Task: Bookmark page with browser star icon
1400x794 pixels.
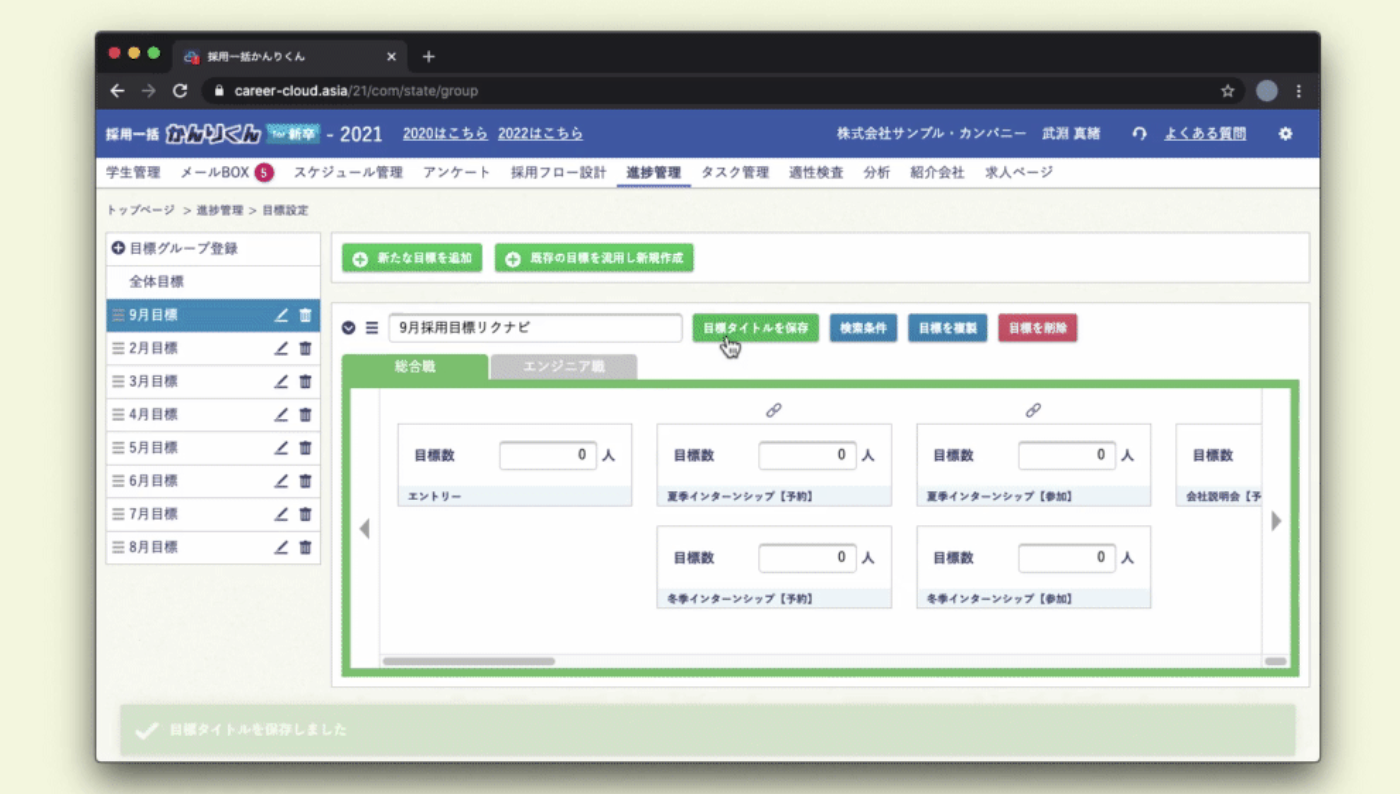Action: point(1227,91)
